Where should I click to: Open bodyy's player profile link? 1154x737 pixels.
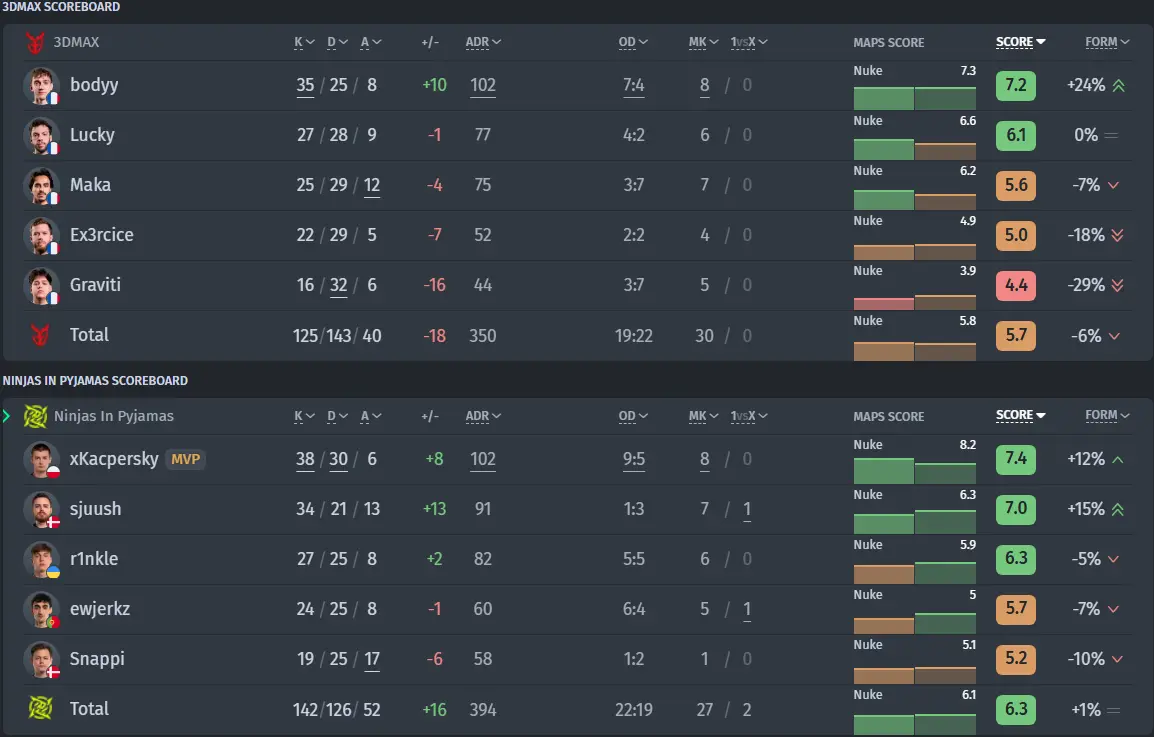tap(94, 85)
